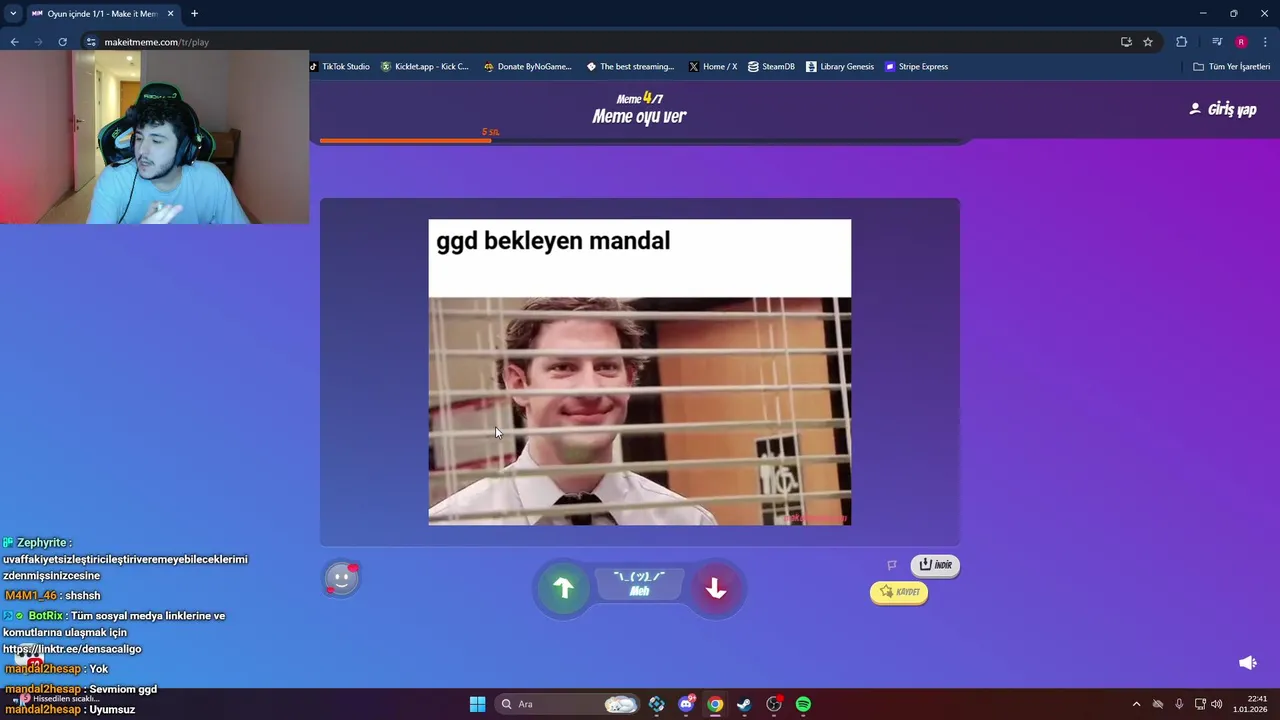Click the meme caption 'ggd bekleyen mandal'
Image resolution: width=1280 pixels, height=720 pixels.
[x=553, y=241]
